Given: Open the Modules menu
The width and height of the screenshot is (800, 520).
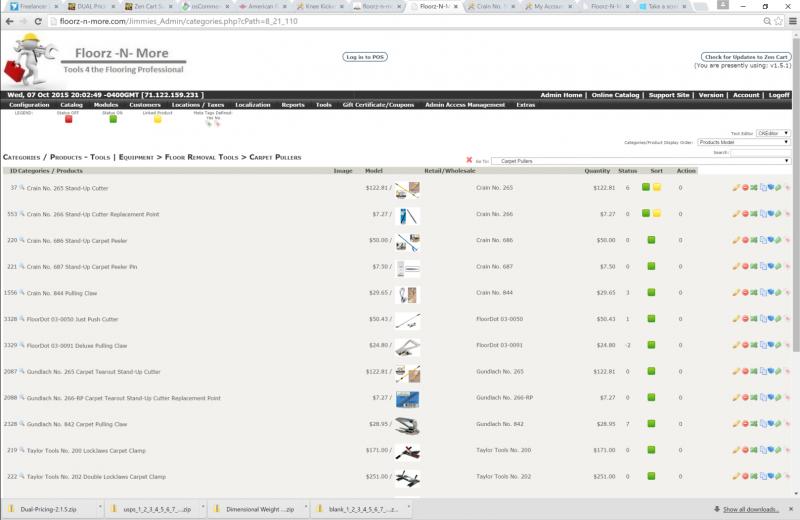Looking at the screenshot, I should point(106,105).
